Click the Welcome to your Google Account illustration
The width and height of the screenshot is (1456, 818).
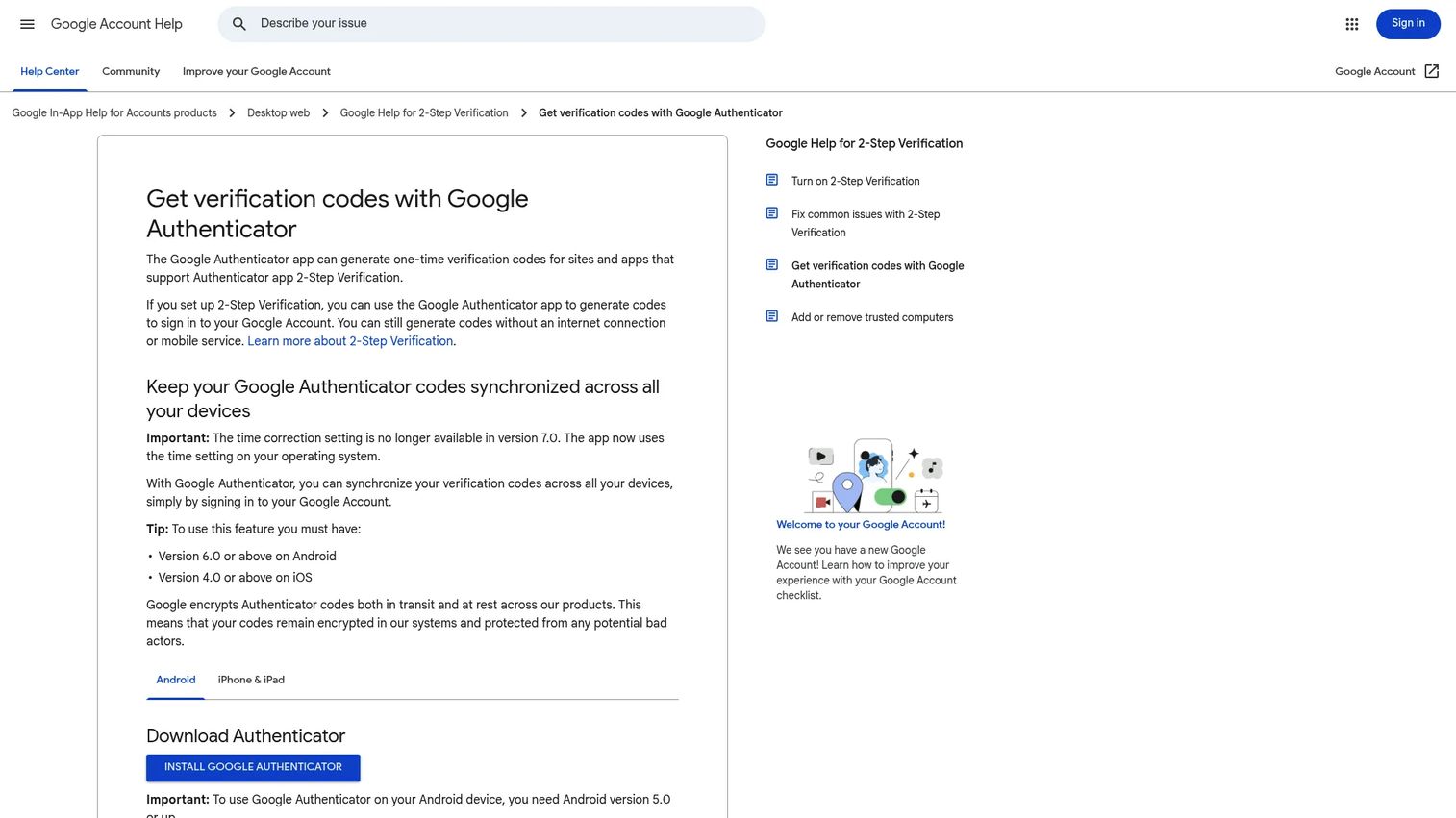coord(874,476)
